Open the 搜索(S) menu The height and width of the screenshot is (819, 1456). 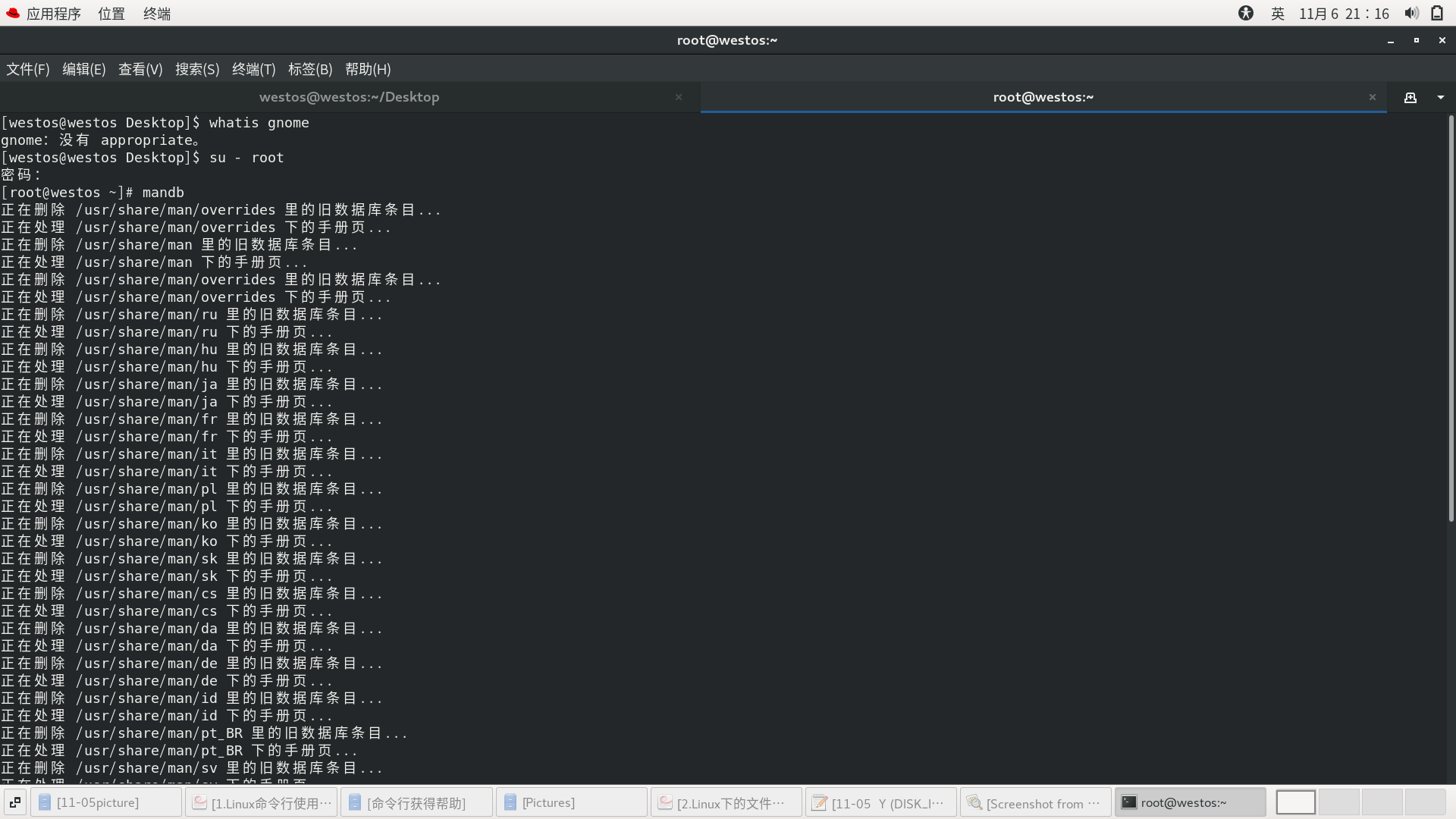tap(197, 69)
